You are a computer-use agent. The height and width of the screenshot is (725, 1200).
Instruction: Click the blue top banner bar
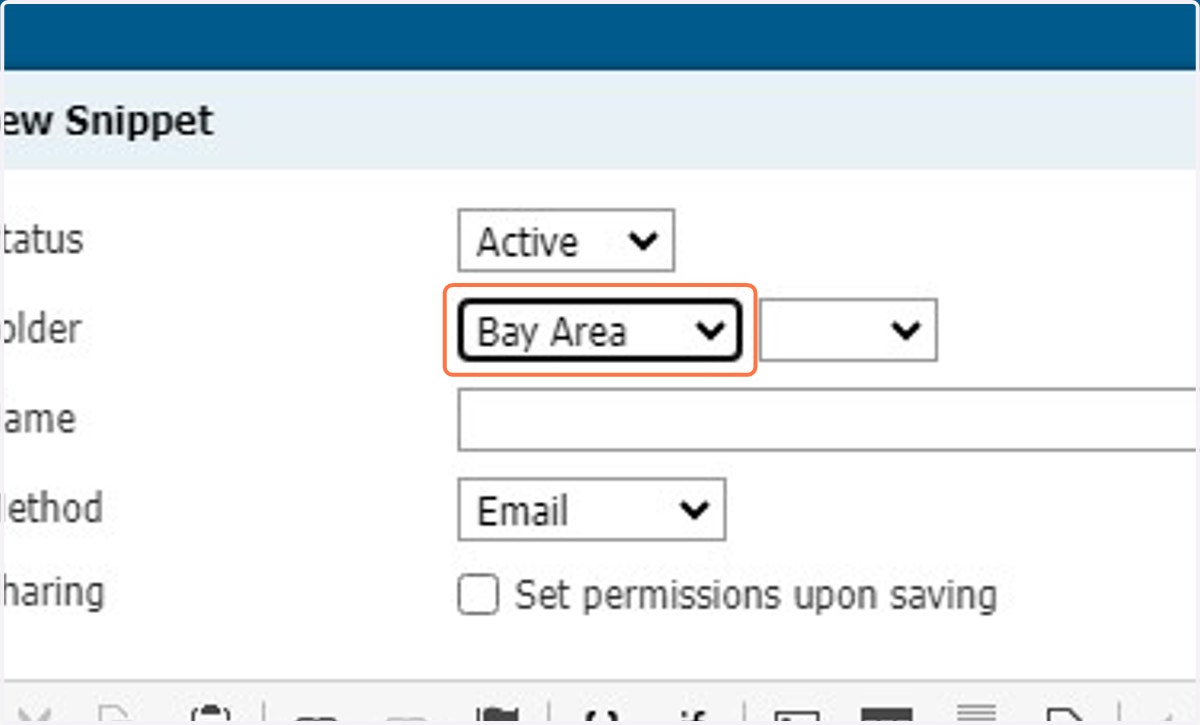(600, 37)
